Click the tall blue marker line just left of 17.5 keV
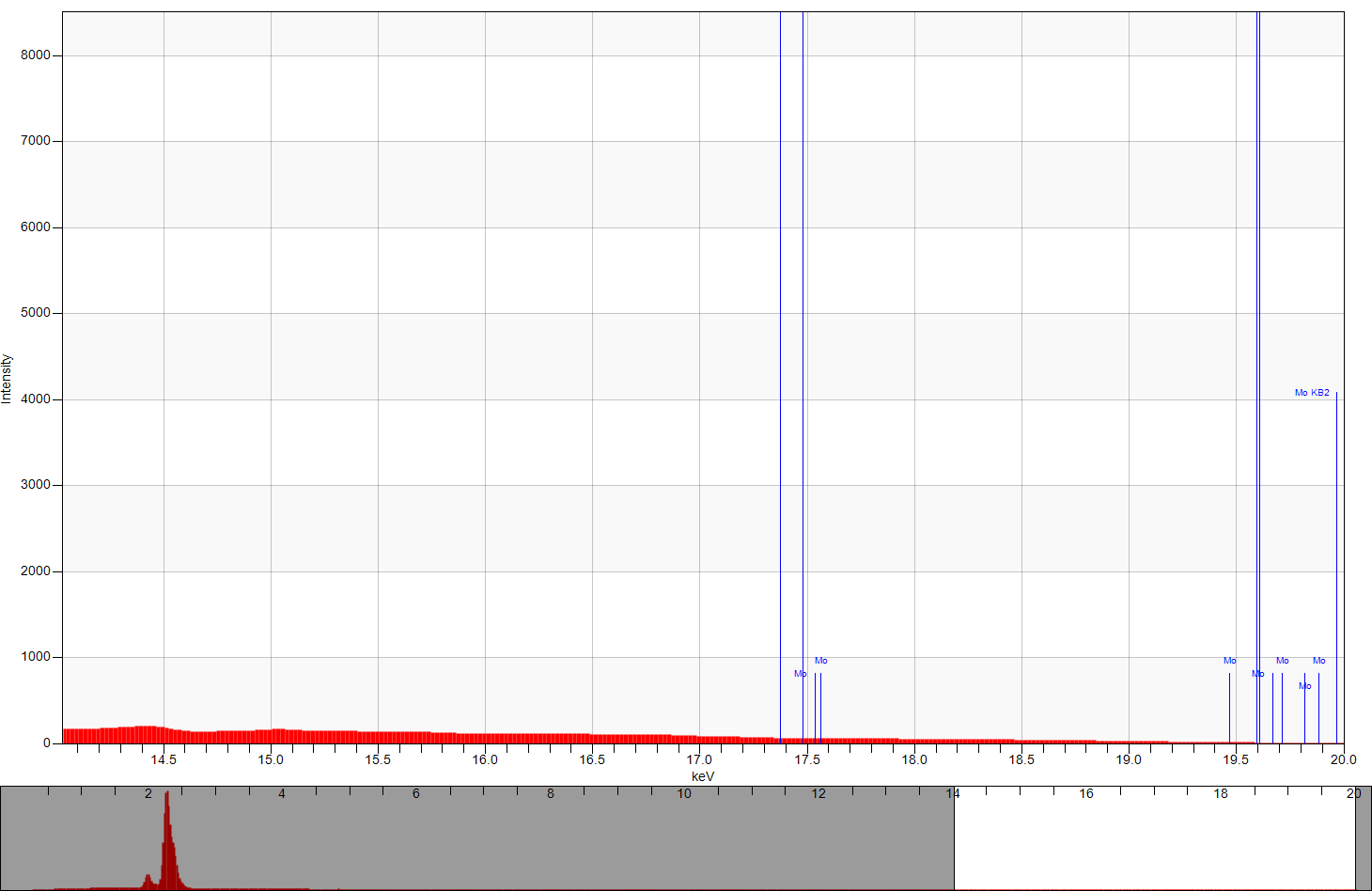The image size is (1372, 891). coord(803,376)
